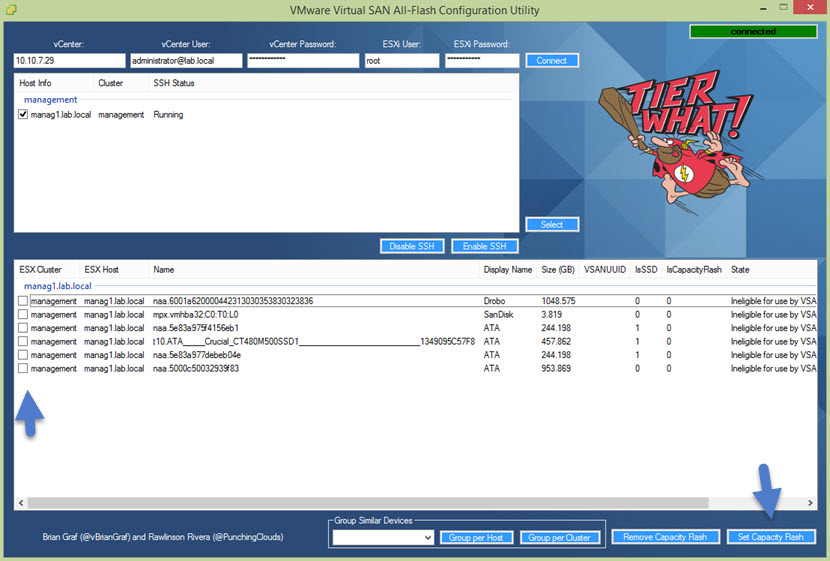
Task: Click the vCenter Password input field
Action: (x=303, y=60)
